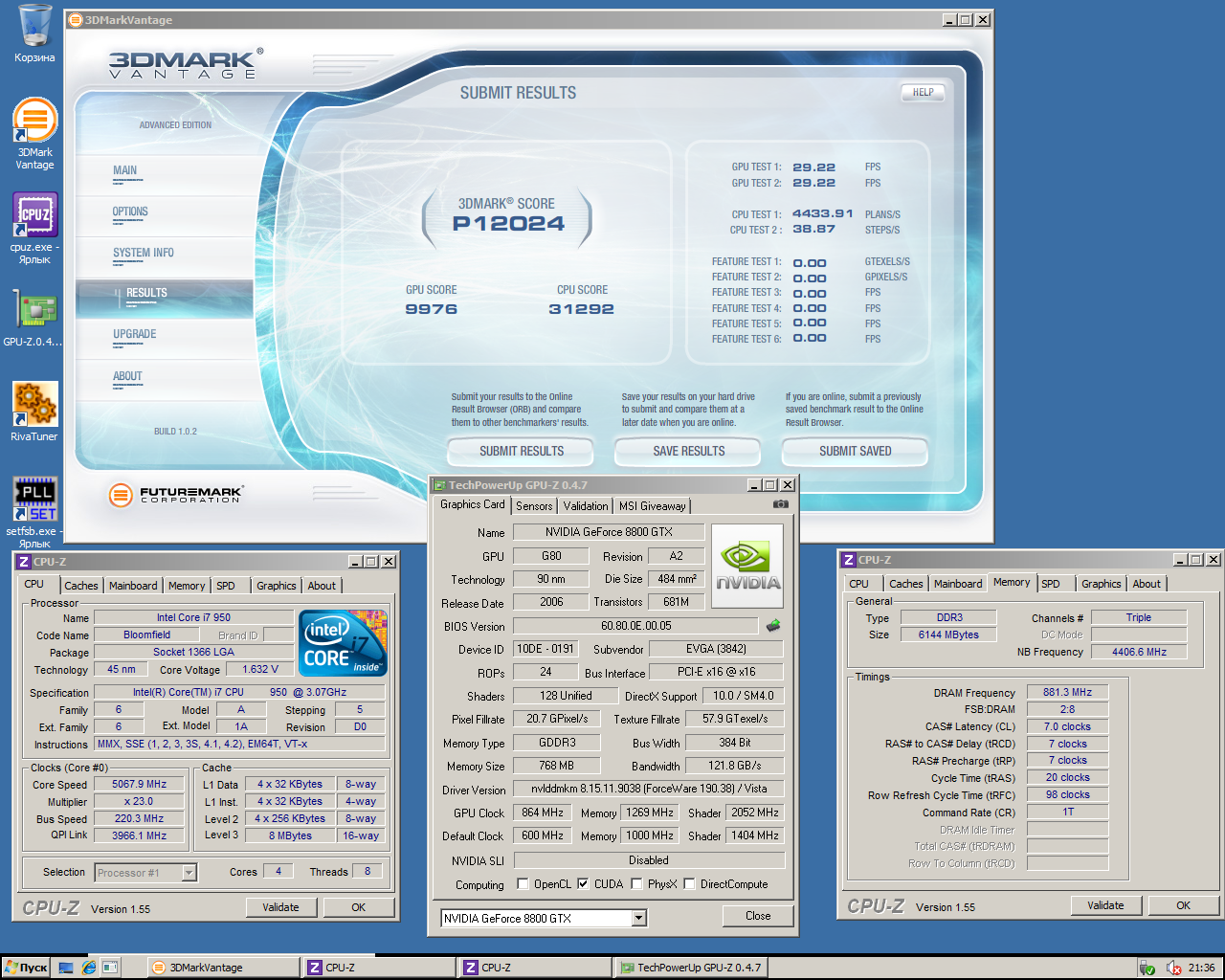This screenshot has height=980, width=1225.
Task: Open About tab in right CPU-Z
Action: (1147, 584)
